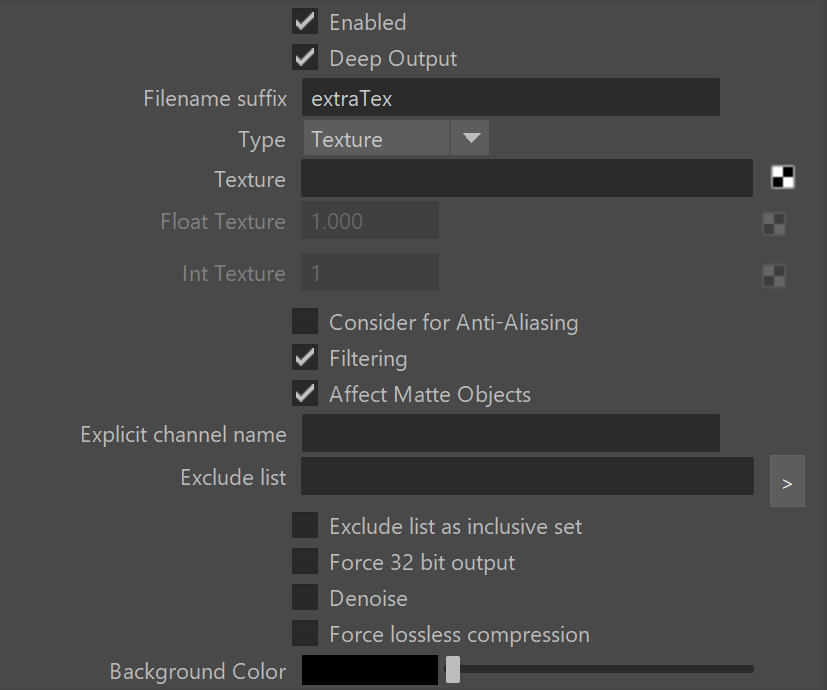Check Force 32 bit output

[305, 561]
